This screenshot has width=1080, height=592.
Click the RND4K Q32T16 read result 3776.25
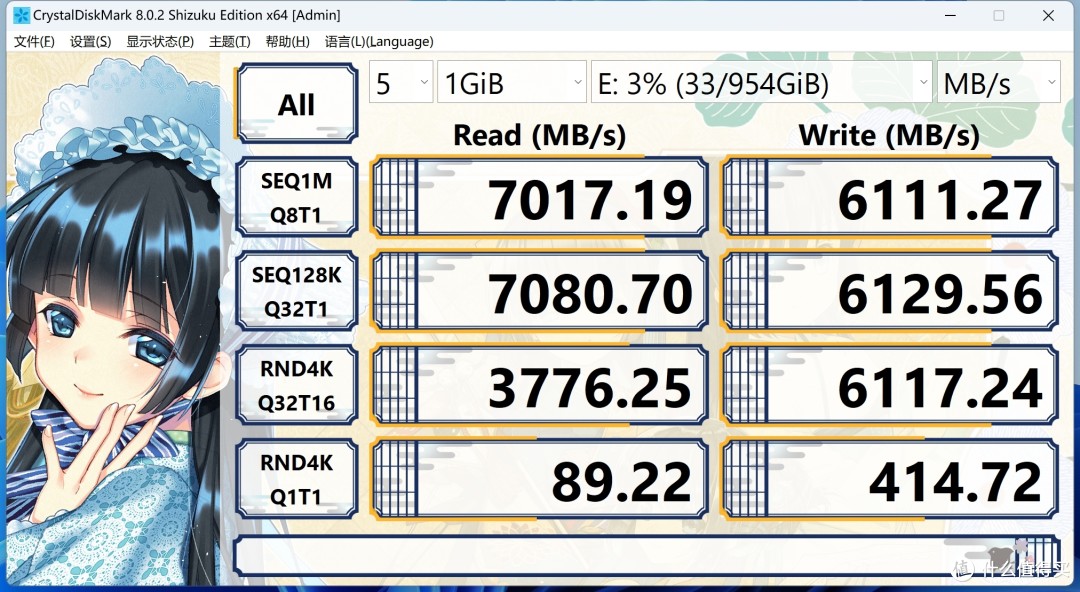point(539,385)
